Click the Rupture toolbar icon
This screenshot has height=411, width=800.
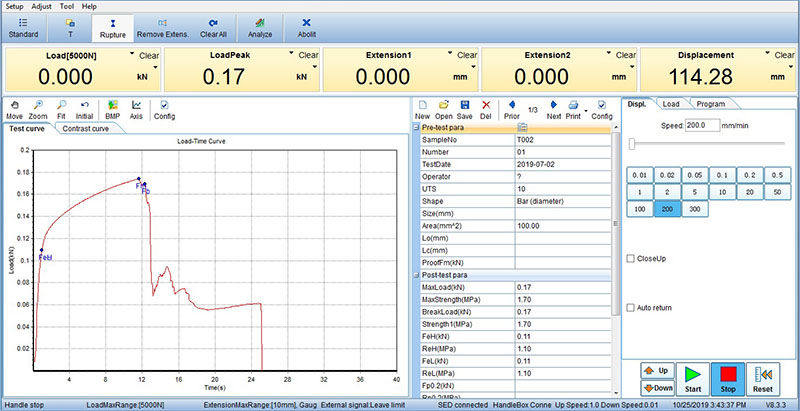[112, 26]
